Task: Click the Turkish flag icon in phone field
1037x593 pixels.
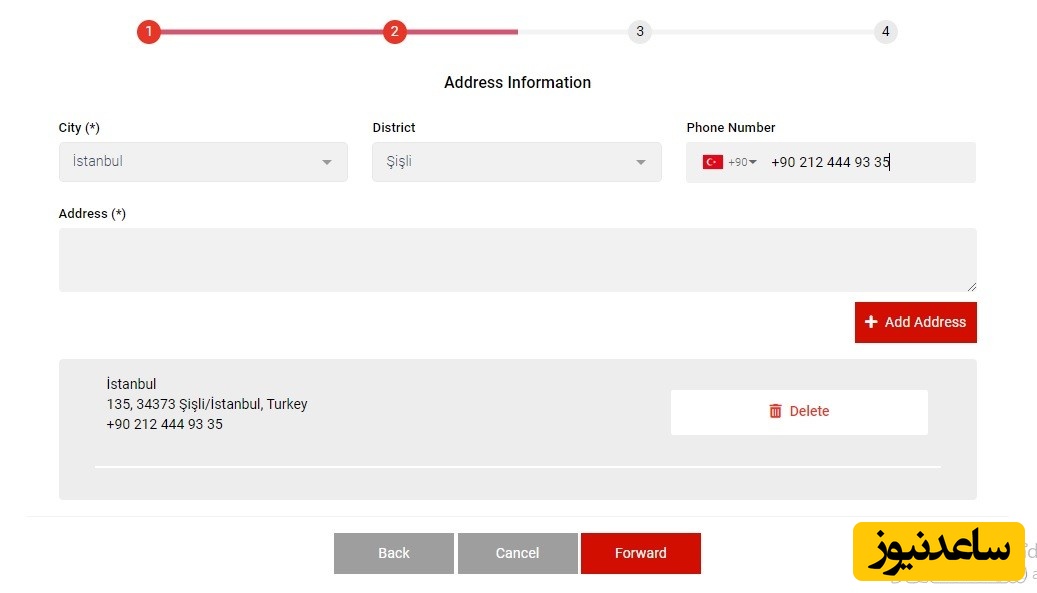Action: (712, 162)
